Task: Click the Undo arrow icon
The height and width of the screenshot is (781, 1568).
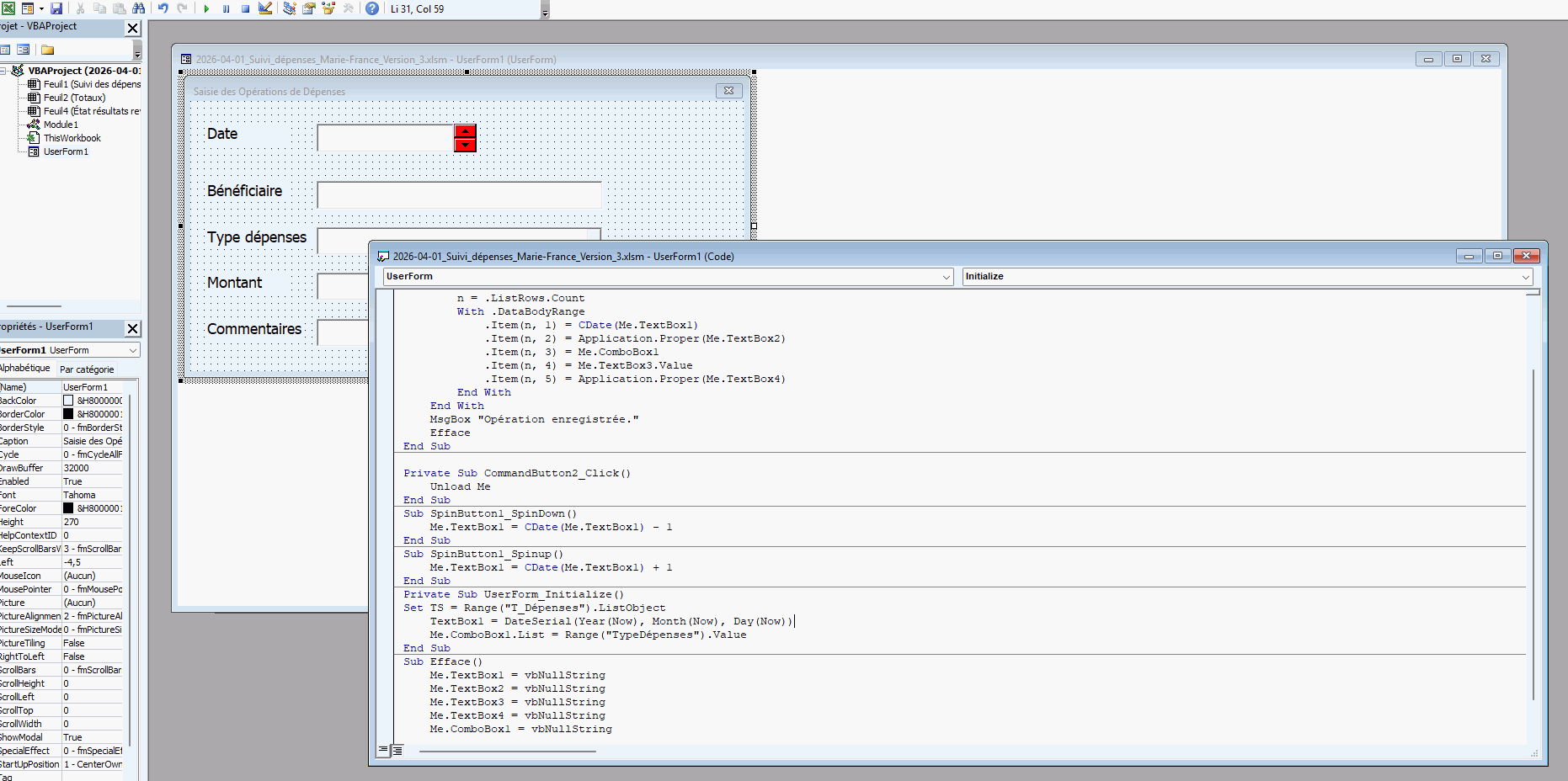Action: click(163, 8)
